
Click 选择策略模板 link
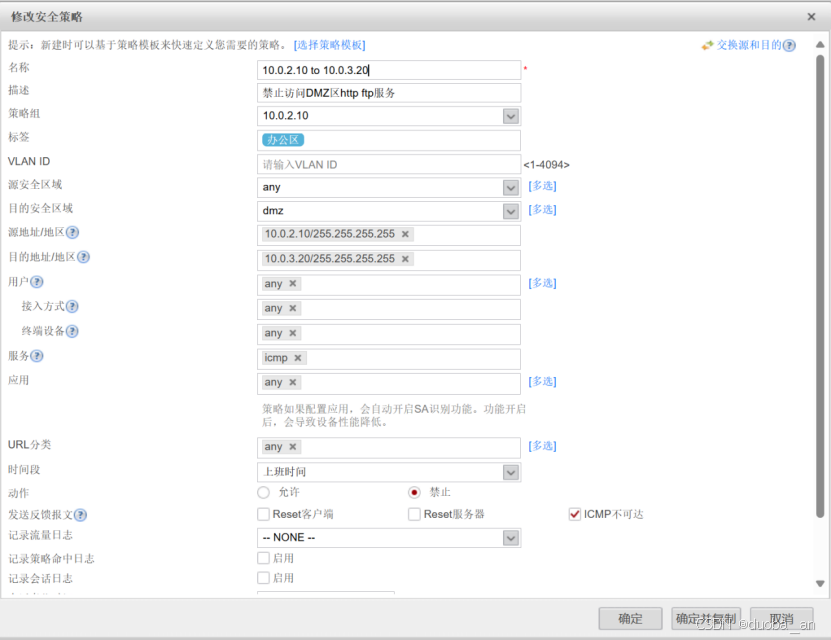tap(330, 45)
